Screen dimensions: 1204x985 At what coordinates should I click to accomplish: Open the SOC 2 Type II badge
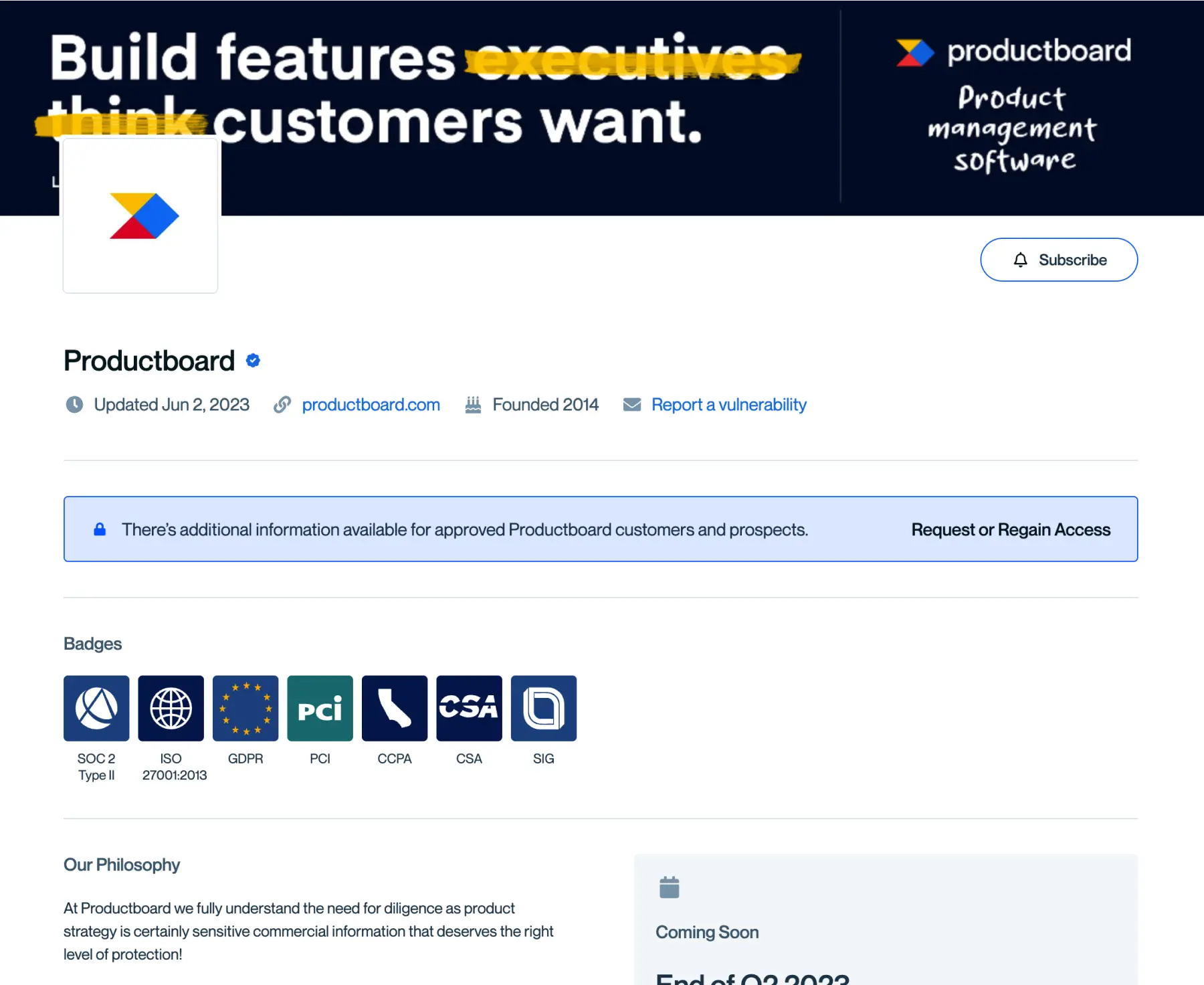point(96,708)
